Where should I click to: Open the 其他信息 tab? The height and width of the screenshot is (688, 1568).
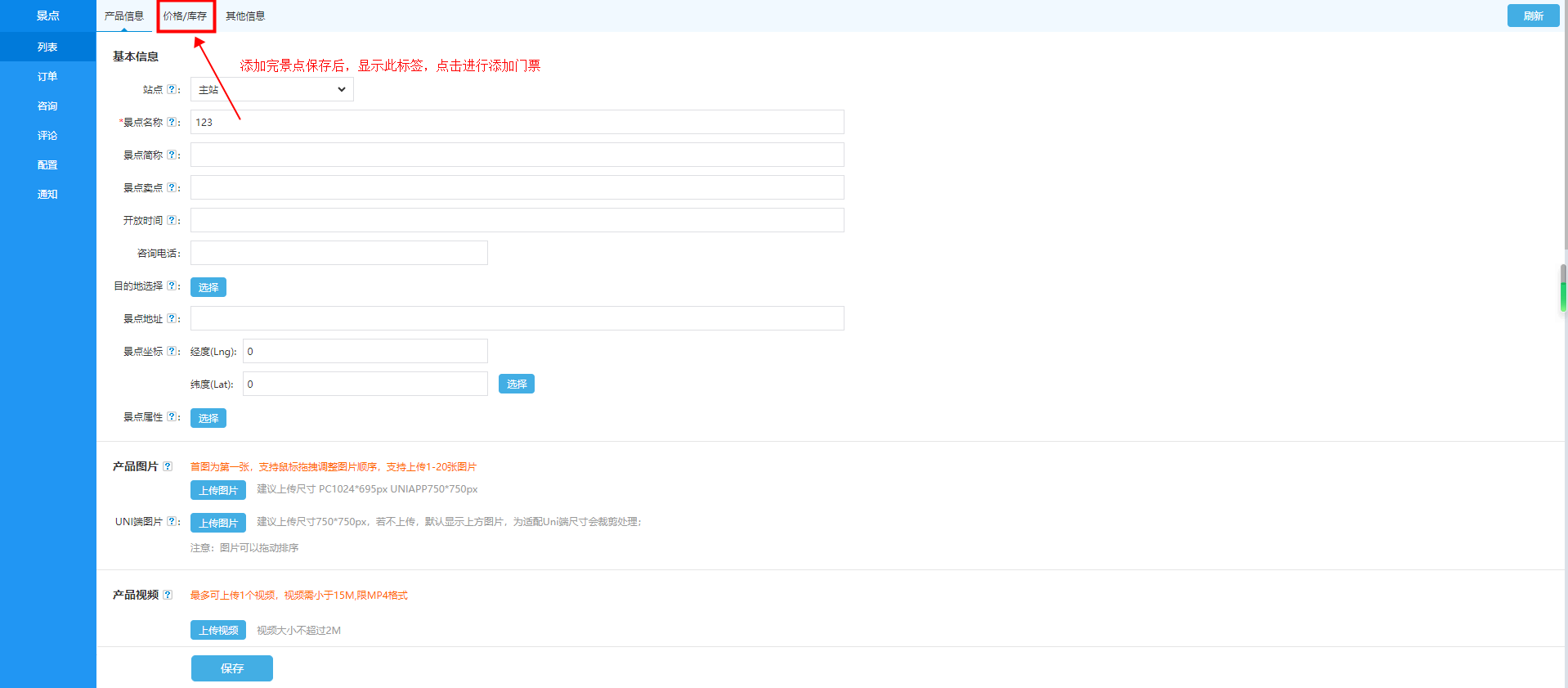point(245,16)
